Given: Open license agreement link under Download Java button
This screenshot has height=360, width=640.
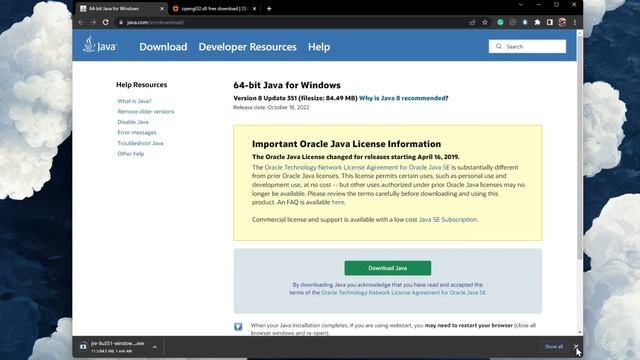Looking at the screenshot, I should coord(403,293).
